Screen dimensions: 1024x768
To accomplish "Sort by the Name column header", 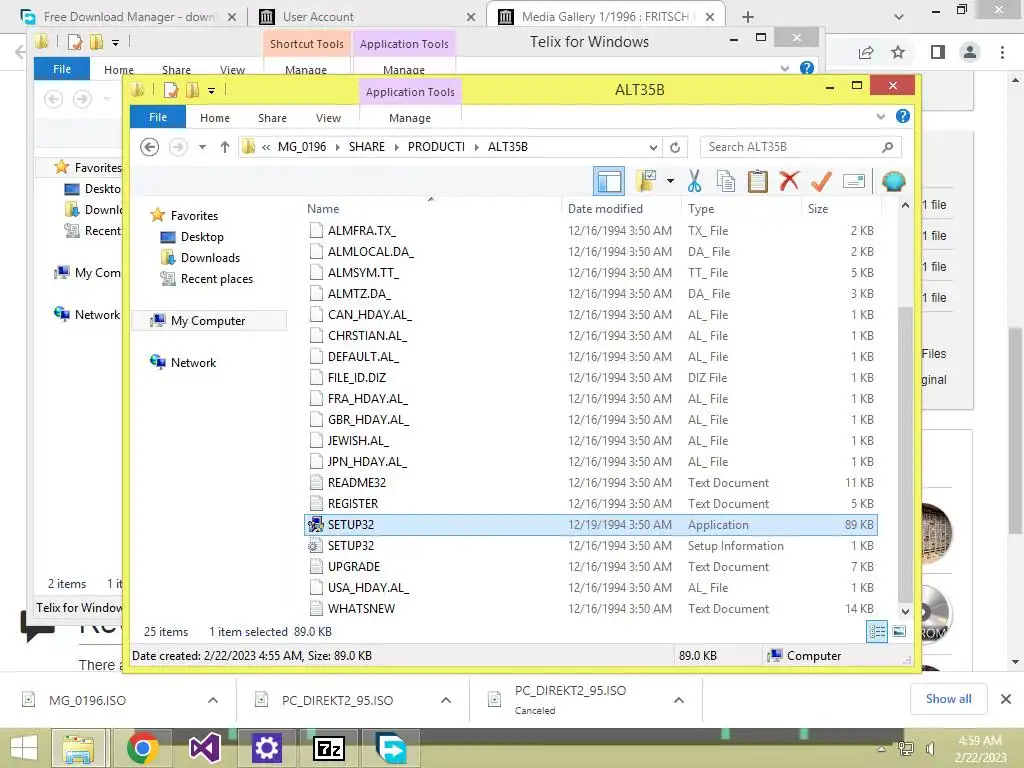I will click(431, 208).
